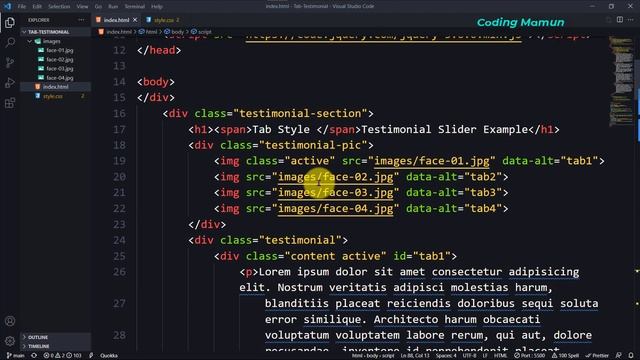Screen dimensions: 640x360
Task: Open the Run menu
Action: [113, 7]
